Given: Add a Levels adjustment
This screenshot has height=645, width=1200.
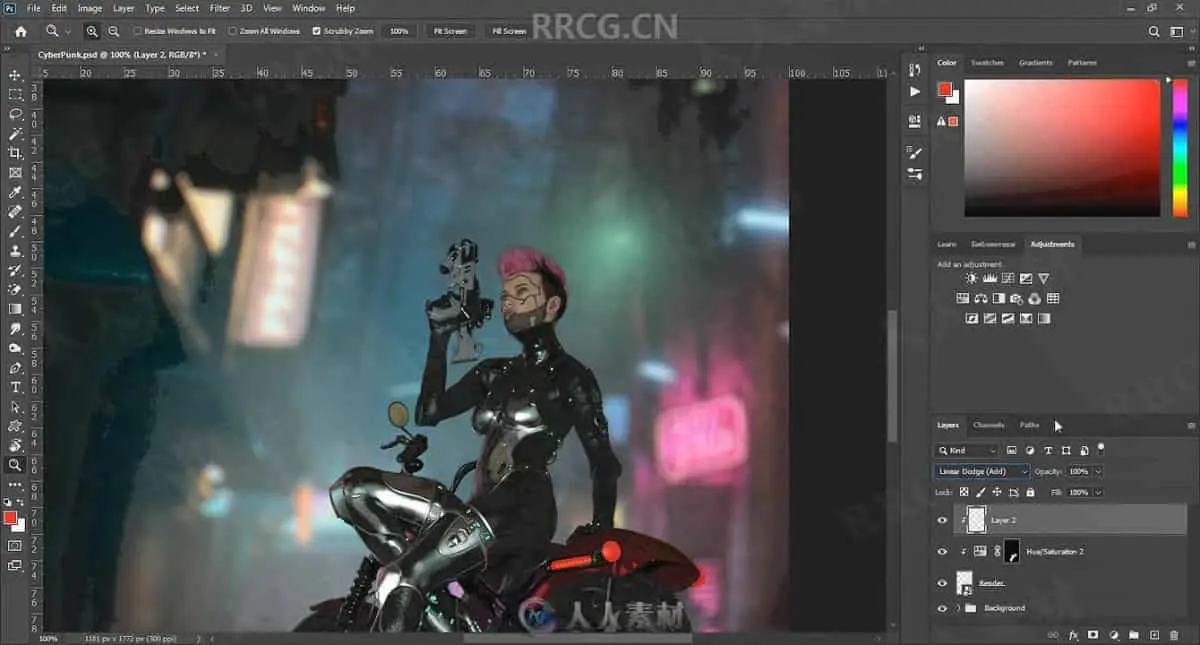Looking at the screenshot, I should [989, 278].
